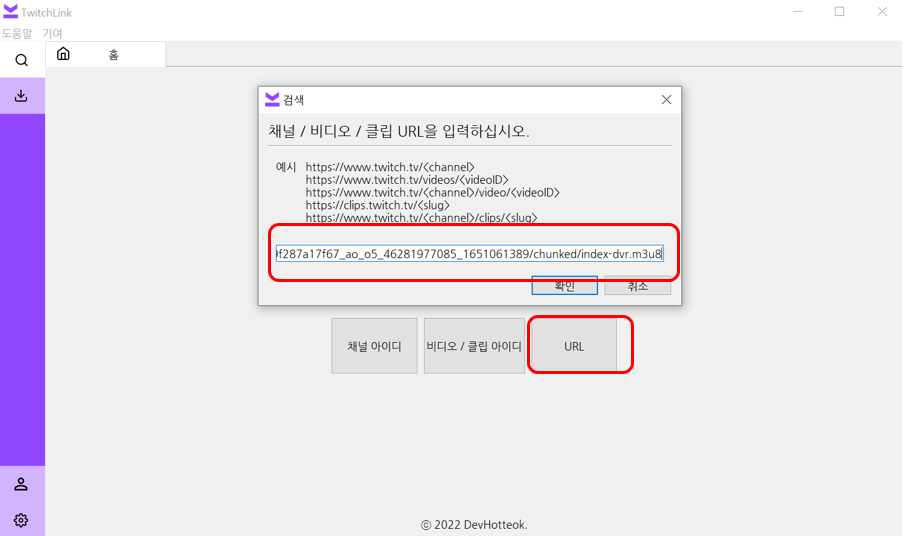Click the © 2022 DevHotteok. footer text
This screenshot has height=536, width=908.
pyautogui.click(x=474, y=524)
